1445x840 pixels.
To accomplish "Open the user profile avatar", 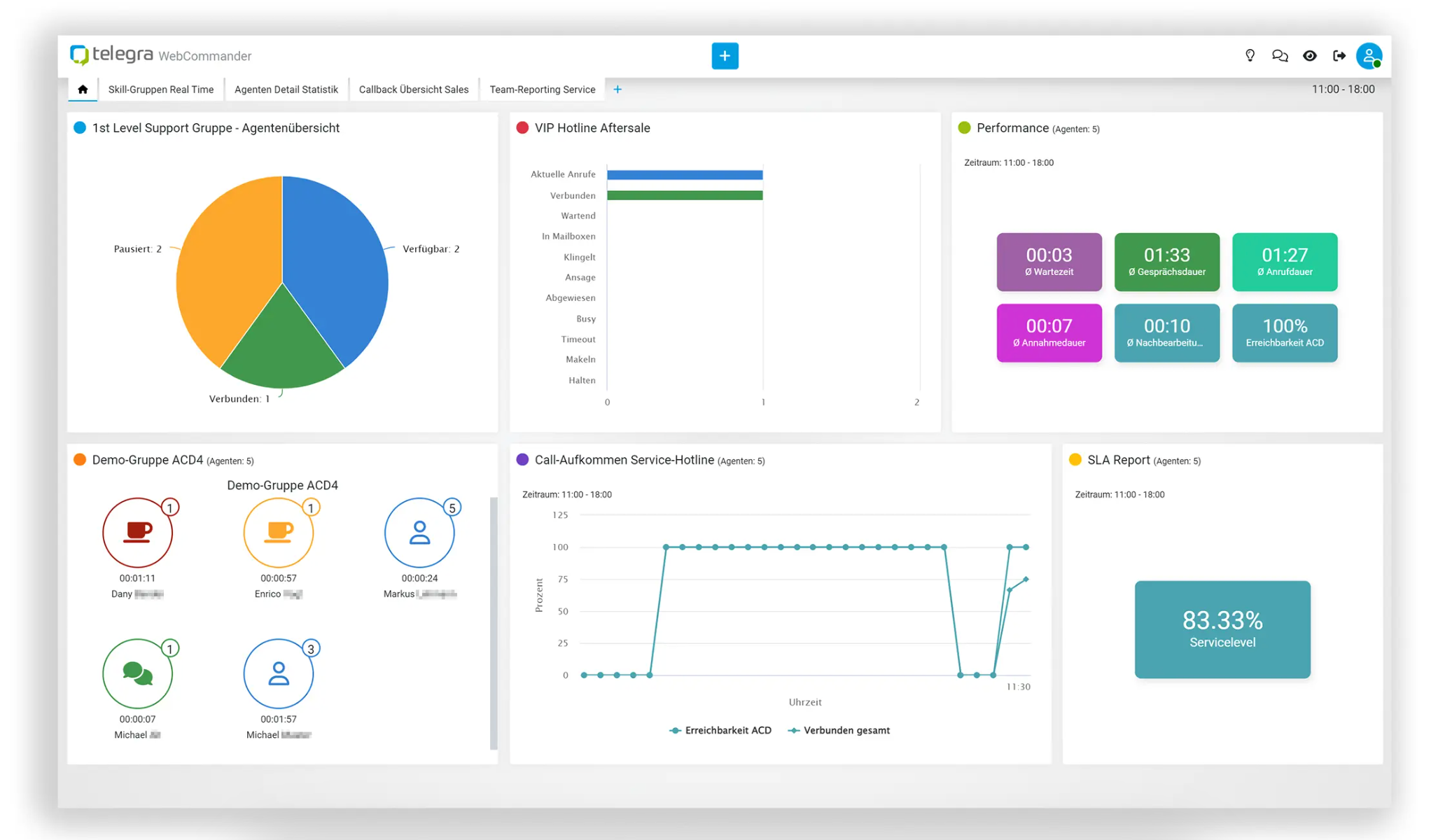I will (x=1369, y=56).
